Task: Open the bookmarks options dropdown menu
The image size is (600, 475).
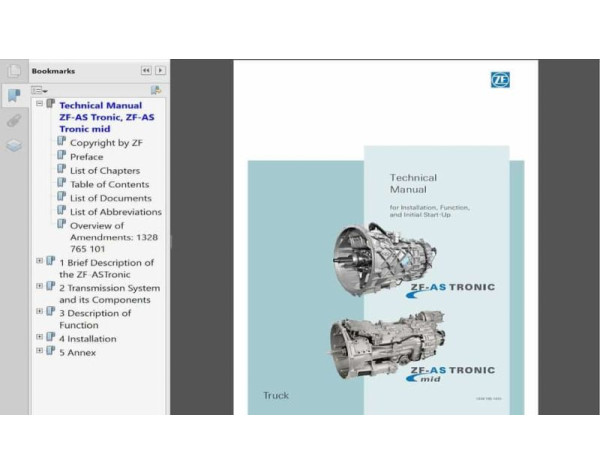Action: pos(40,90)
